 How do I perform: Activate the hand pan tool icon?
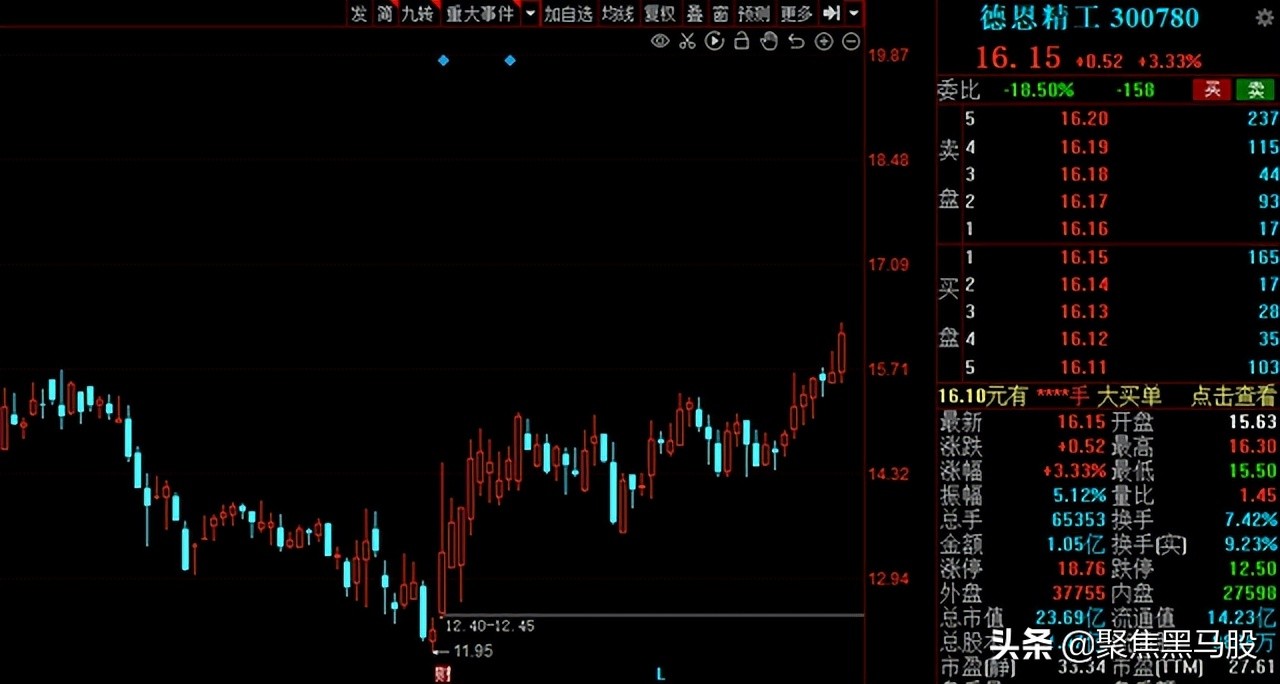click(x=767, y=41)
